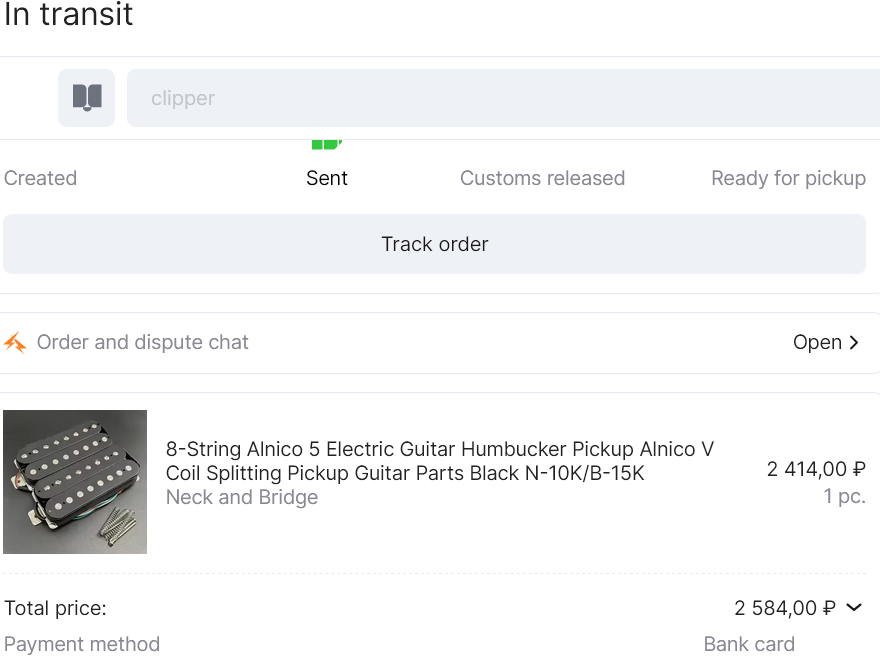Click the total amount 2 584,00 ₽

785,608
